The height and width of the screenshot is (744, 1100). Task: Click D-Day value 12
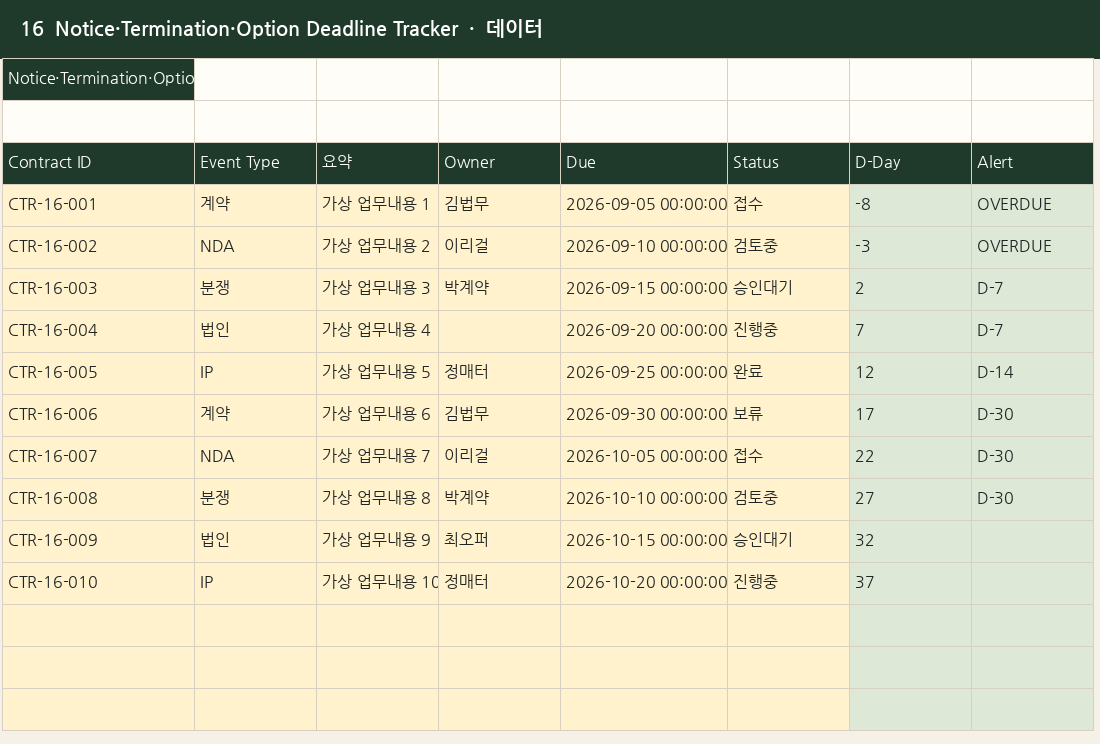911,374
